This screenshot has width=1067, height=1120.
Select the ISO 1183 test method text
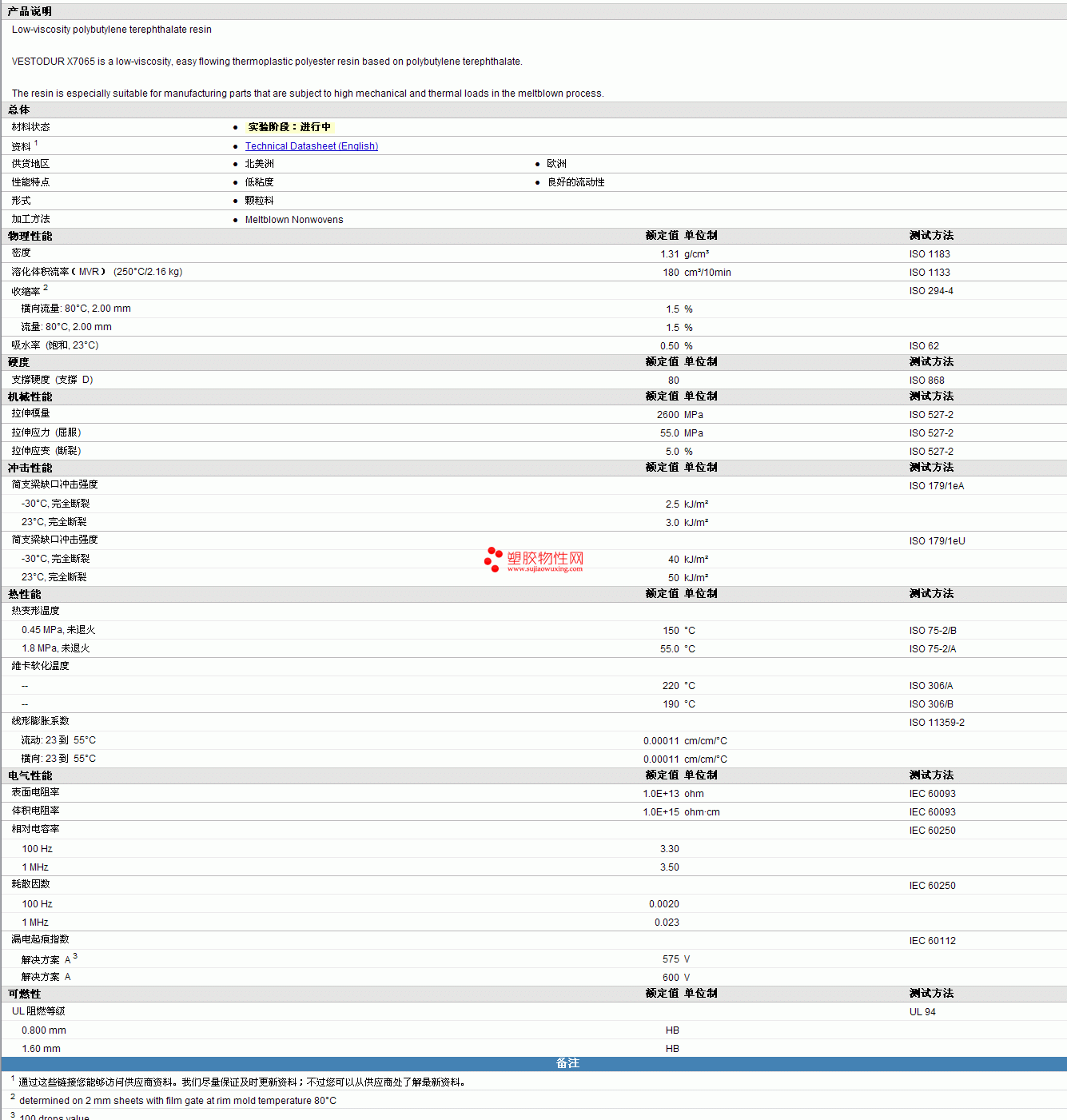[930, 254]
